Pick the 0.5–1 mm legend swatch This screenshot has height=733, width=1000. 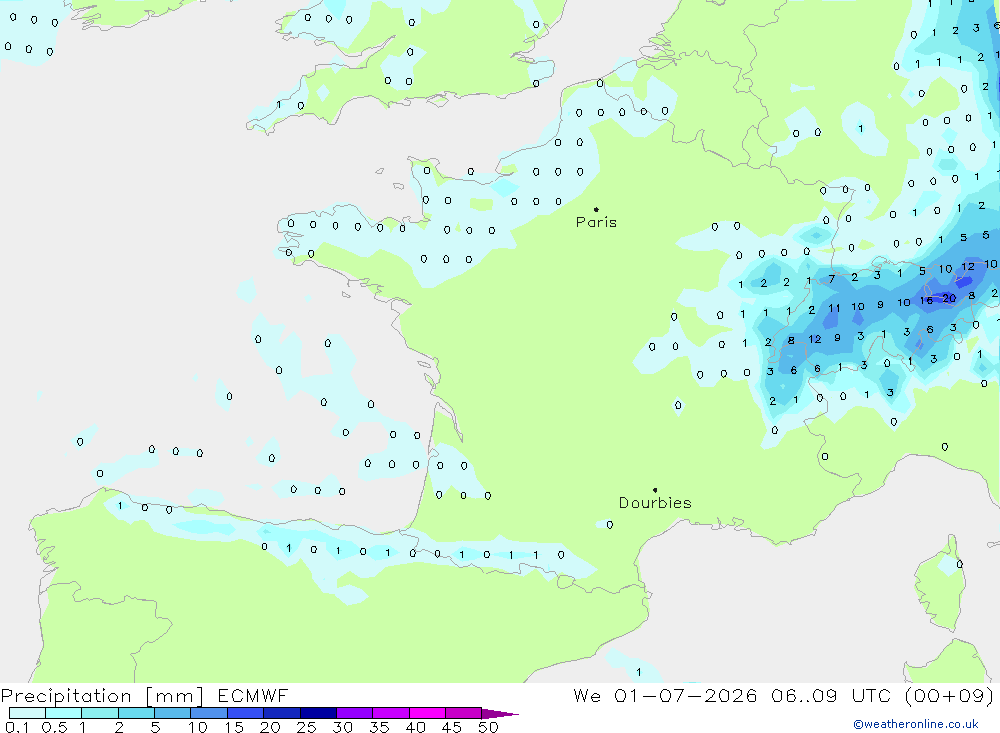pos(63,713)
